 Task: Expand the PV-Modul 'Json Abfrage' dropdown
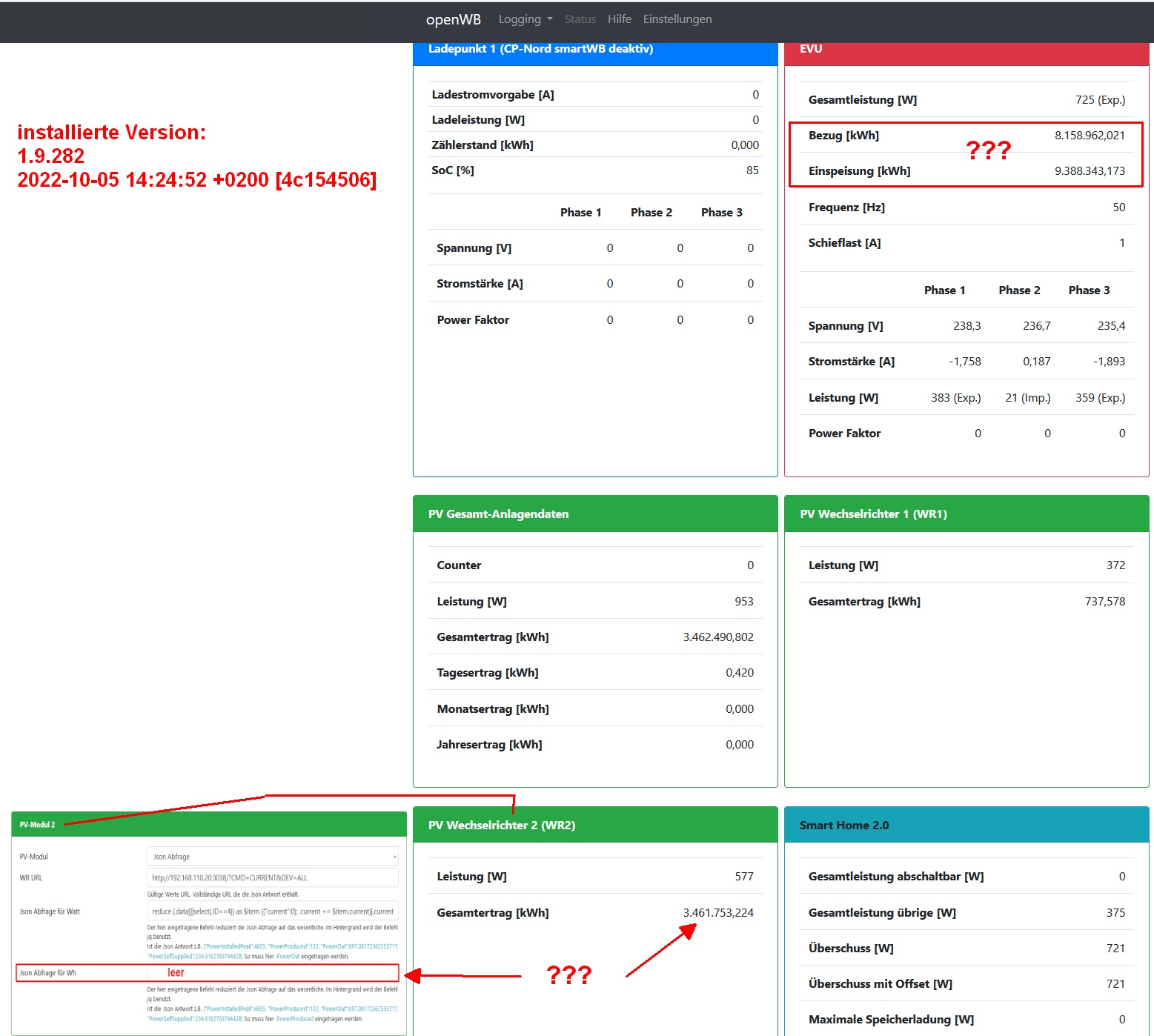pos(272,857)
